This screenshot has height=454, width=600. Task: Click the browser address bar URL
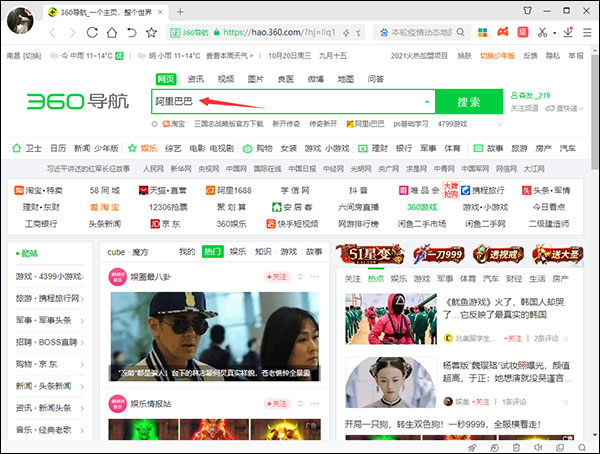click(x=279, y=33)
